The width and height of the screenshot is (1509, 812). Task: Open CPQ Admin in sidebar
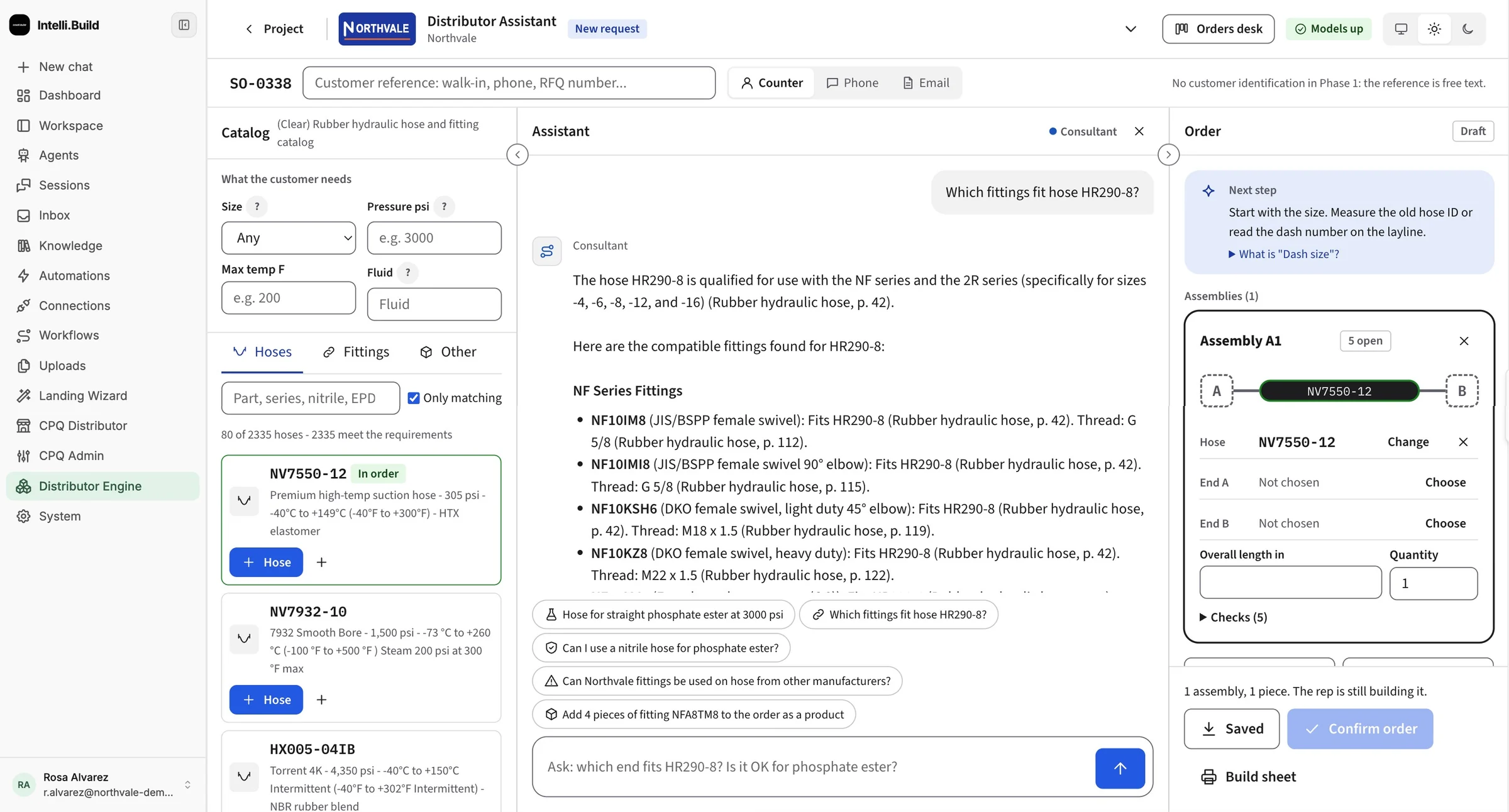point(103,456)
